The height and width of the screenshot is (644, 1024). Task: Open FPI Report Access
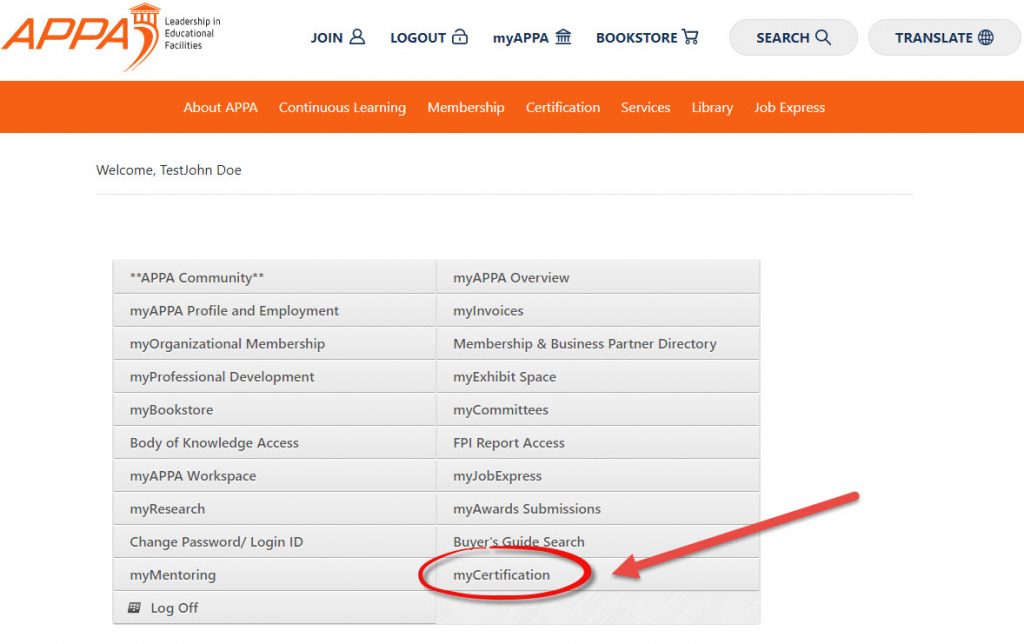(598, 442)
